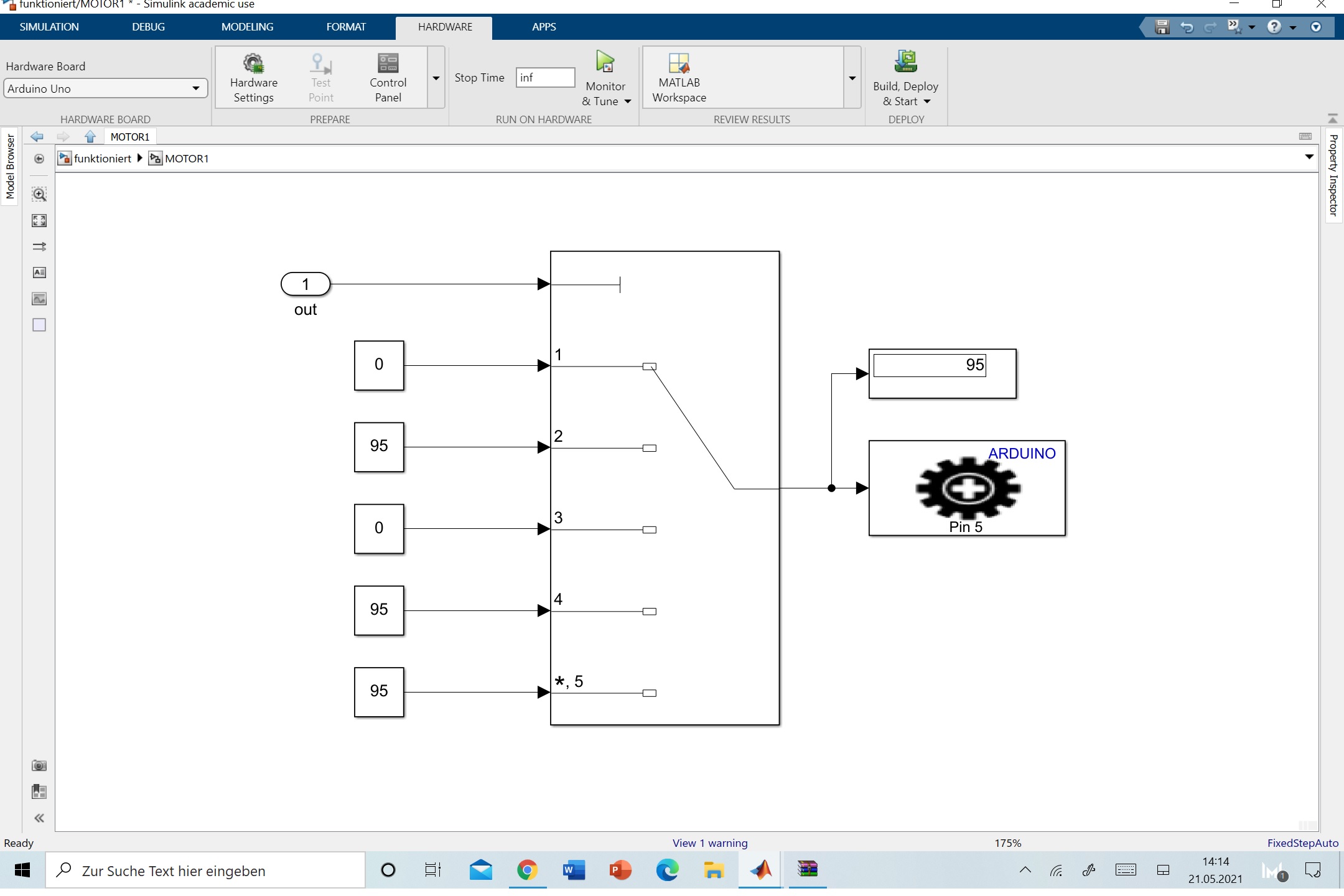
Task: Click the screenshot camera icon
Action: [39, 765]
